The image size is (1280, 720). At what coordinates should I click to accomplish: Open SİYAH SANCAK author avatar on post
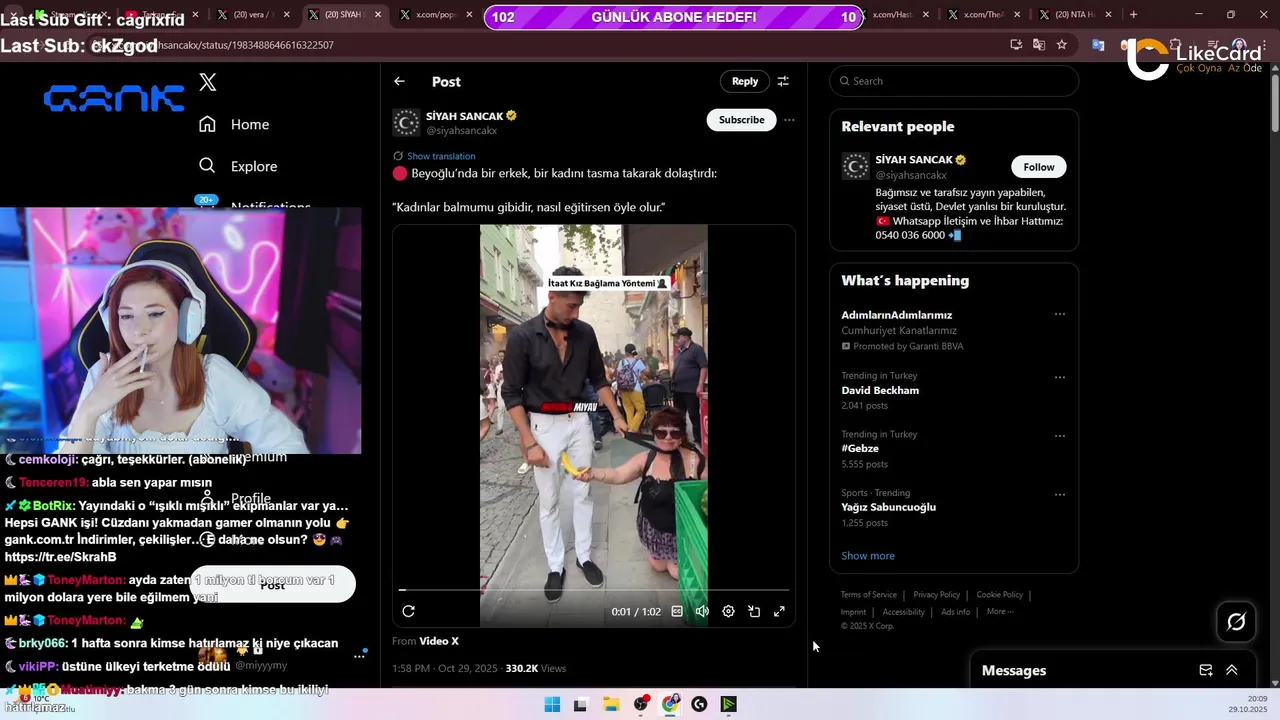click(406, 122)
